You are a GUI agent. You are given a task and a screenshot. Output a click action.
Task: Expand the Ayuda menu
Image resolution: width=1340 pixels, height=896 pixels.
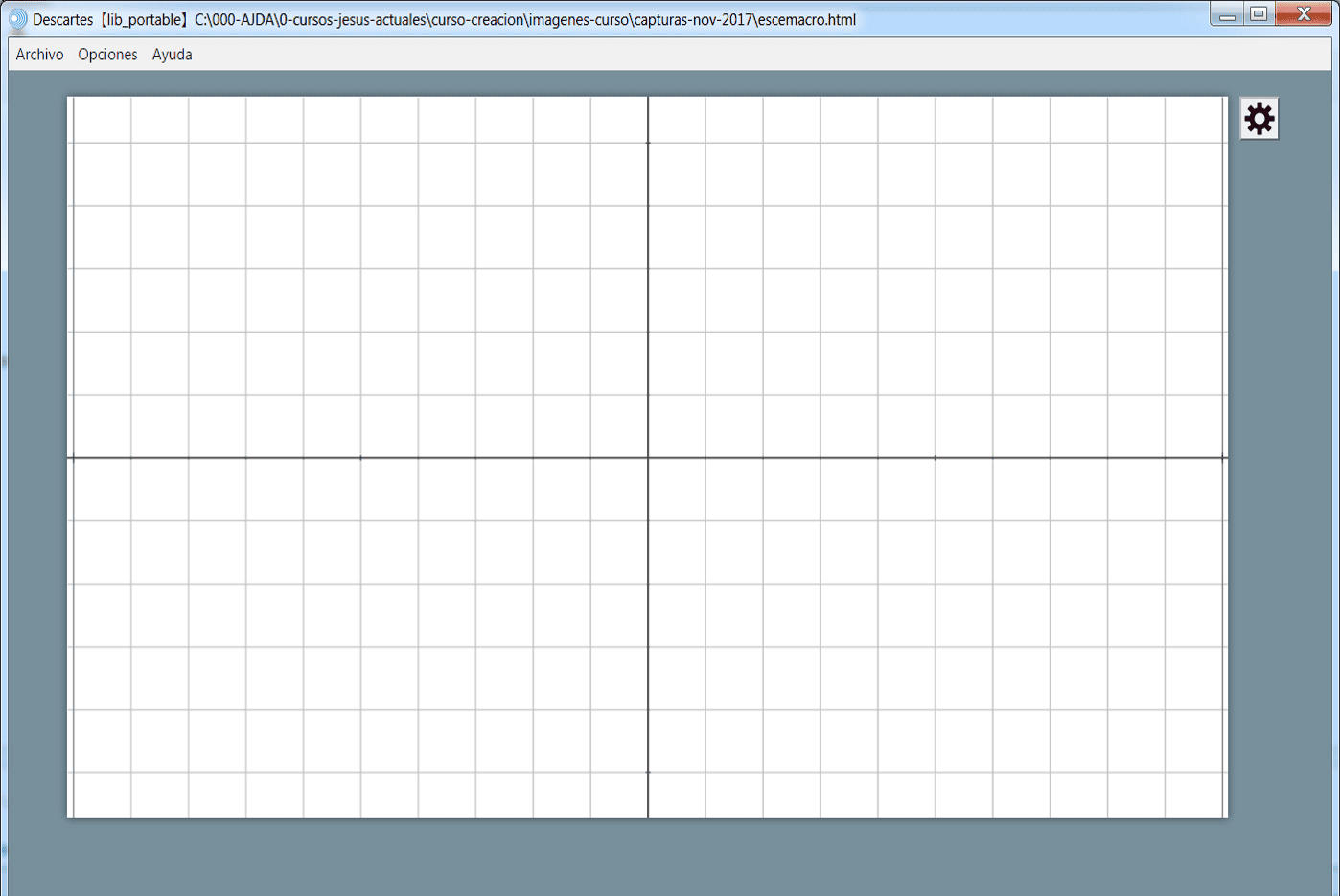(172, 55)
